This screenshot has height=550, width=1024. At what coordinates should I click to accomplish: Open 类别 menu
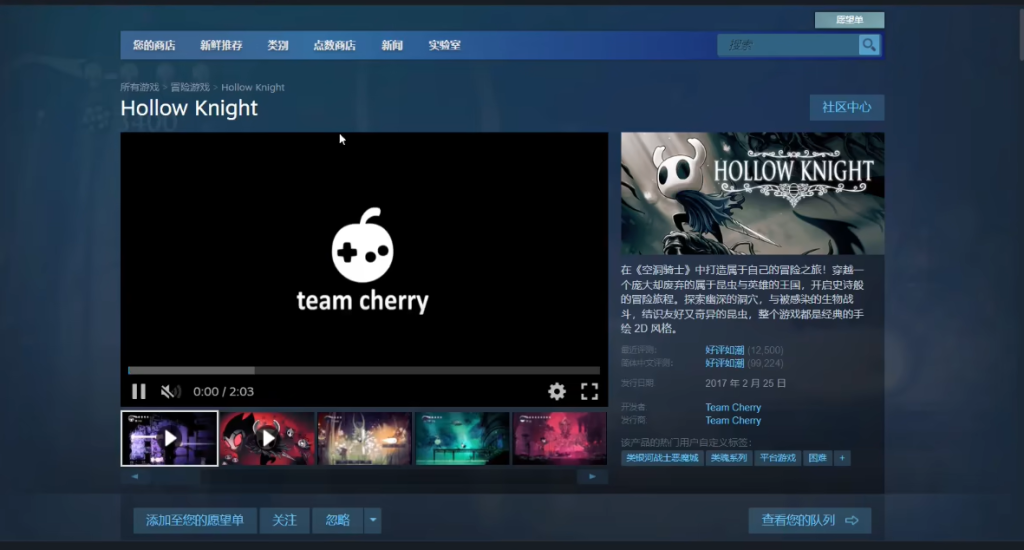coord(278,45)
